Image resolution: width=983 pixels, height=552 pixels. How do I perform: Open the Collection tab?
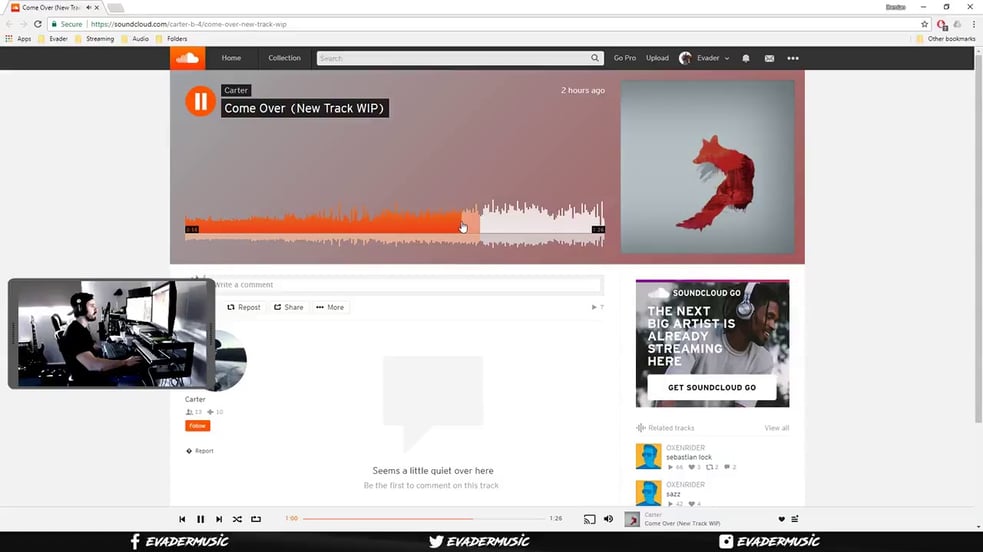[x=285, y=58]
